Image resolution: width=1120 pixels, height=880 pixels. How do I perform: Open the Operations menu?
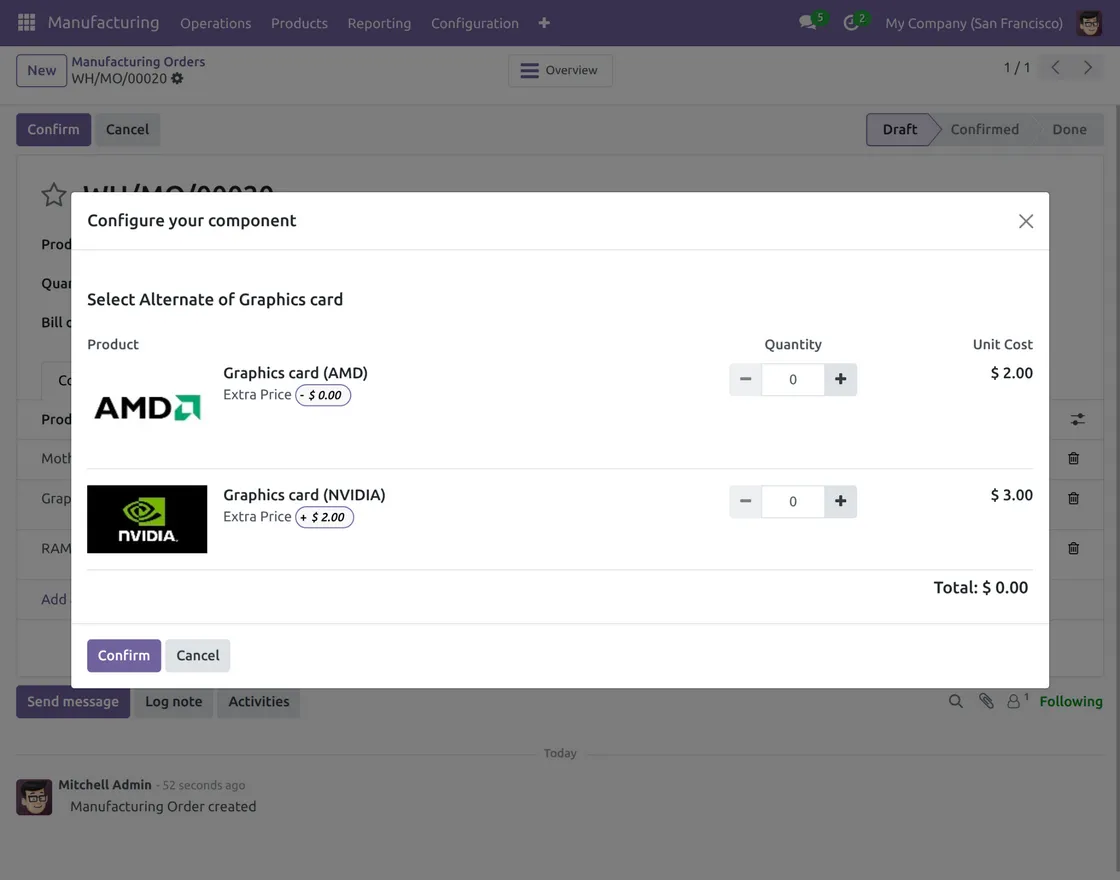tap(216, 23)
